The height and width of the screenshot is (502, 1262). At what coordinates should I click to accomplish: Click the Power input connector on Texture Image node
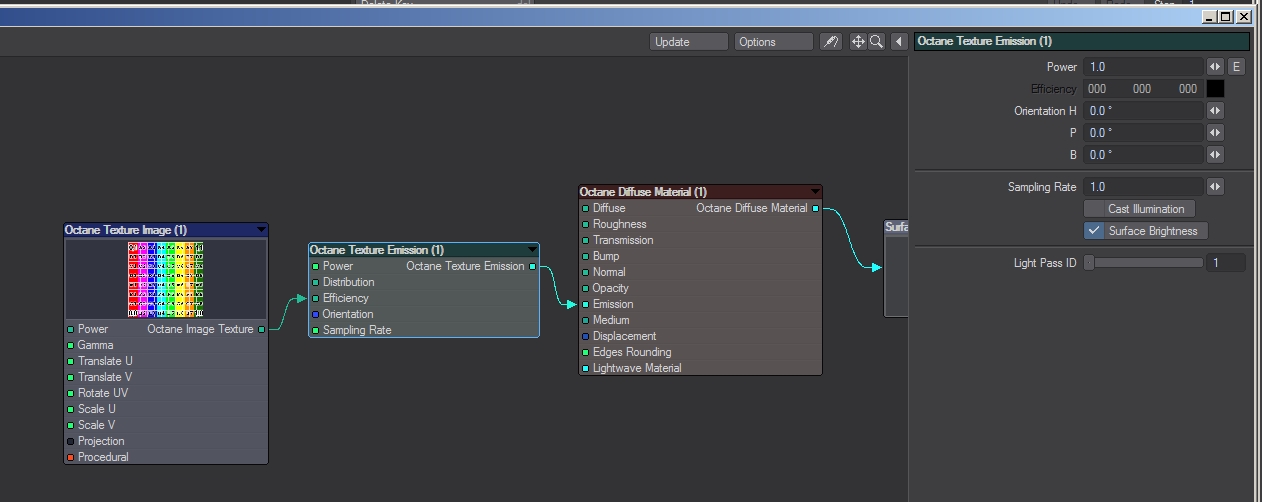tap(71, 329)
